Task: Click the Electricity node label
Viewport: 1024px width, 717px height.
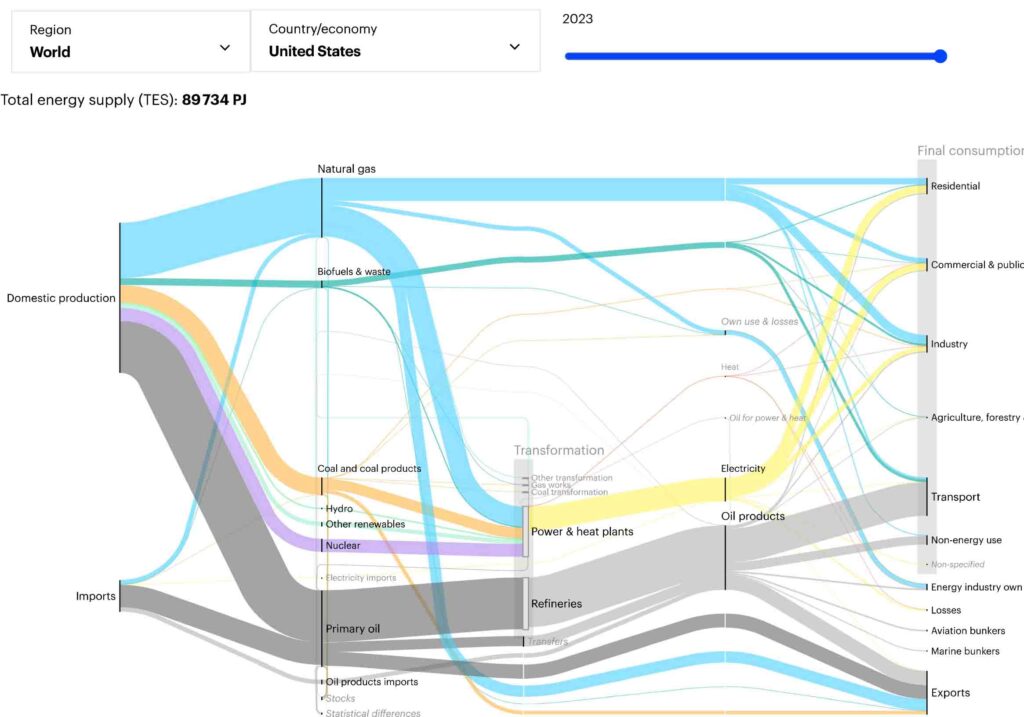Action: click(x=743, y=468)
